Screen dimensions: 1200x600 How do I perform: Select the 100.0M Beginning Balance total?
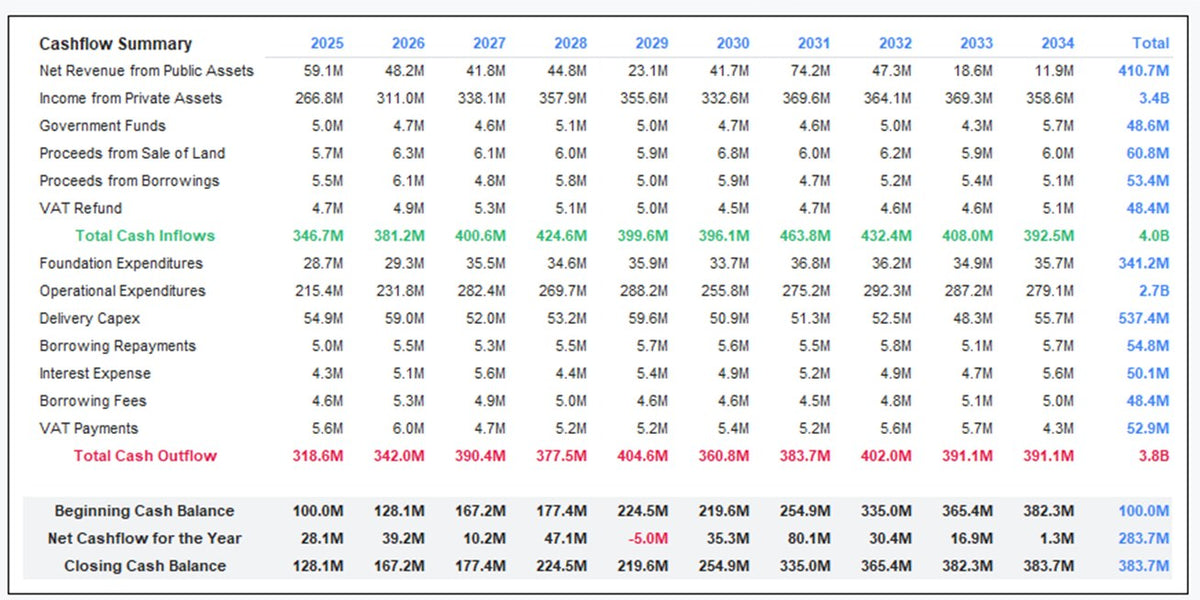(x=1144, y=511)
